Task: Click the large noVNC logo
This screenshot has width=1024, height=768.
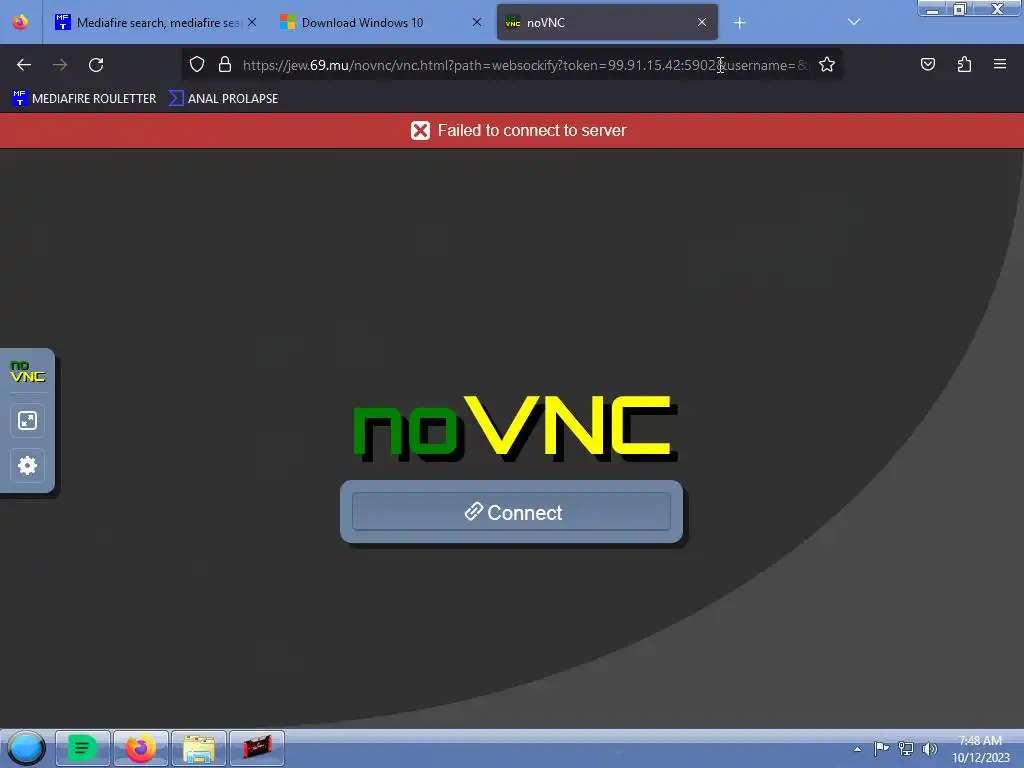Action: (x=515, y=428)
